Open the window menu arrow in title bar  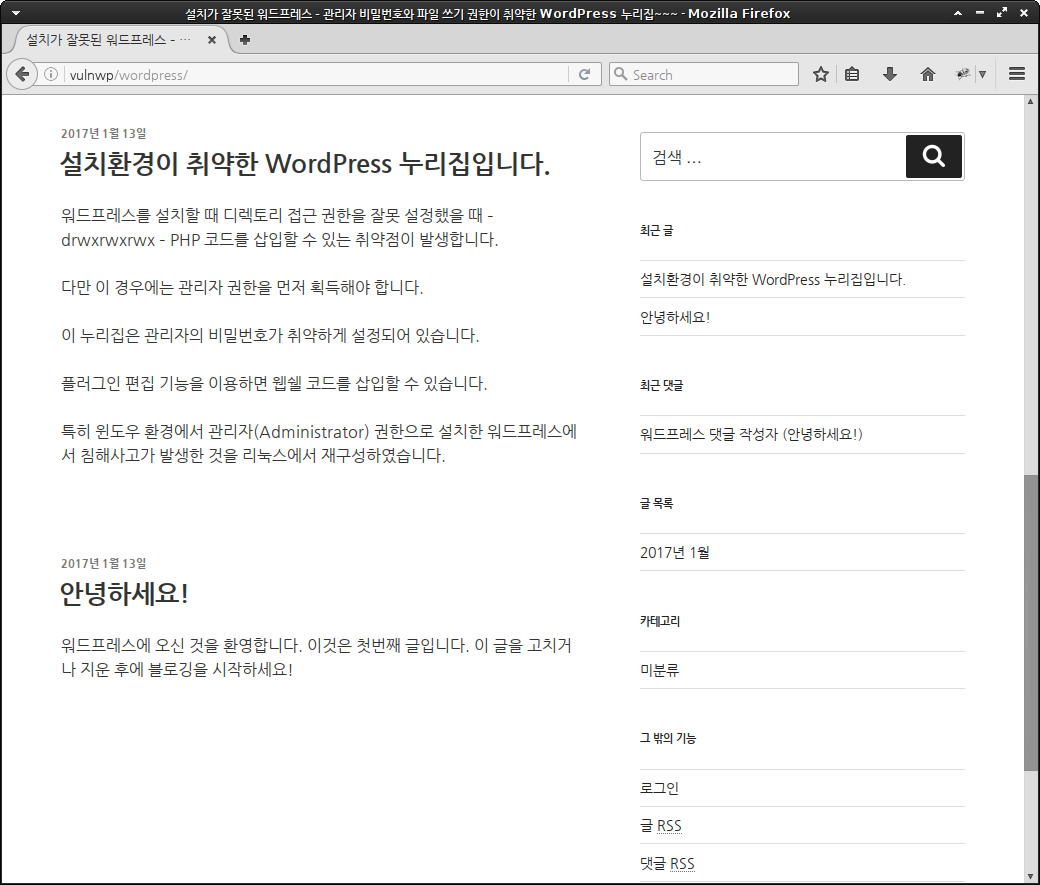click(x=16, y=13)
